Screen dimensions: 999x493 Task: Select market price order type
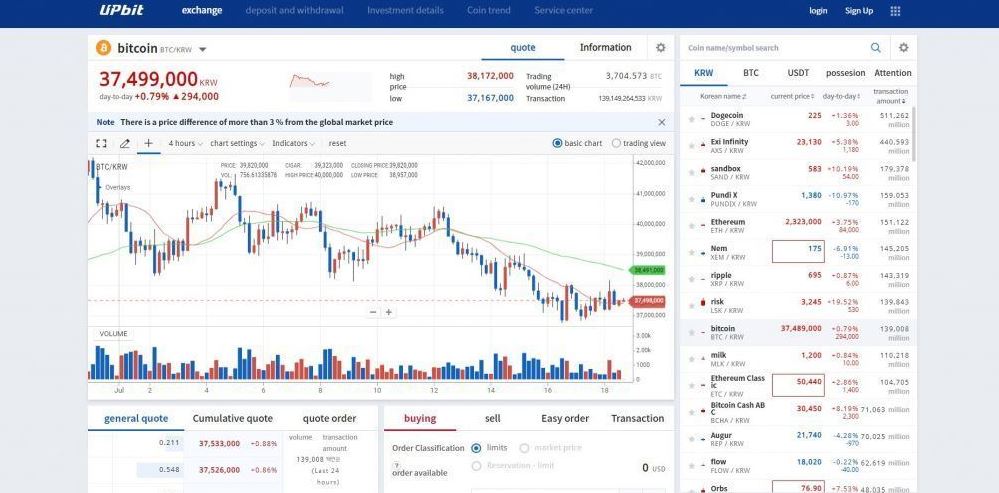[x=524, y=448]
